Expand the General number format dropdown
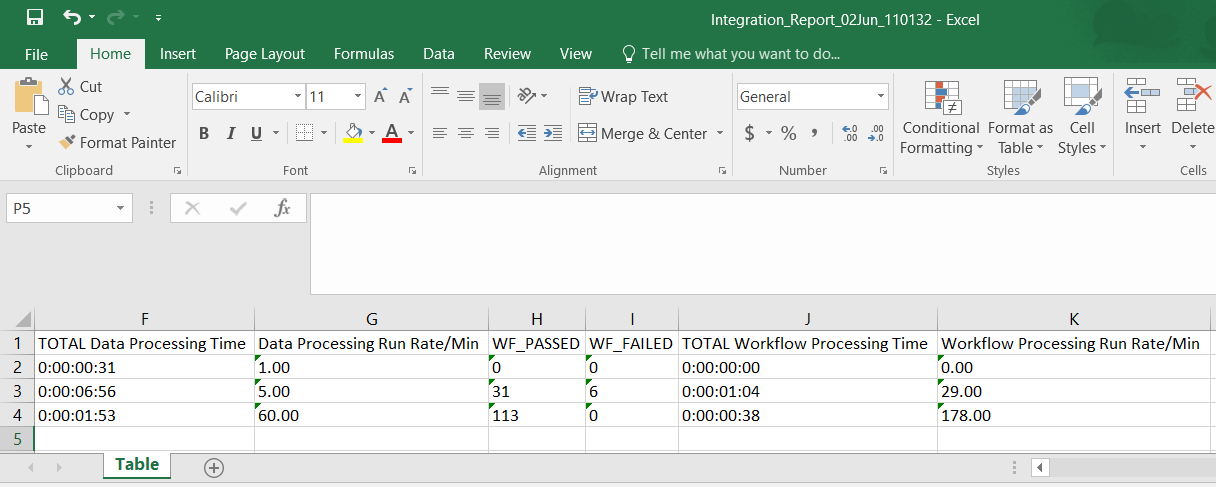The image size is (1216, 487). [x=880, y=97]
